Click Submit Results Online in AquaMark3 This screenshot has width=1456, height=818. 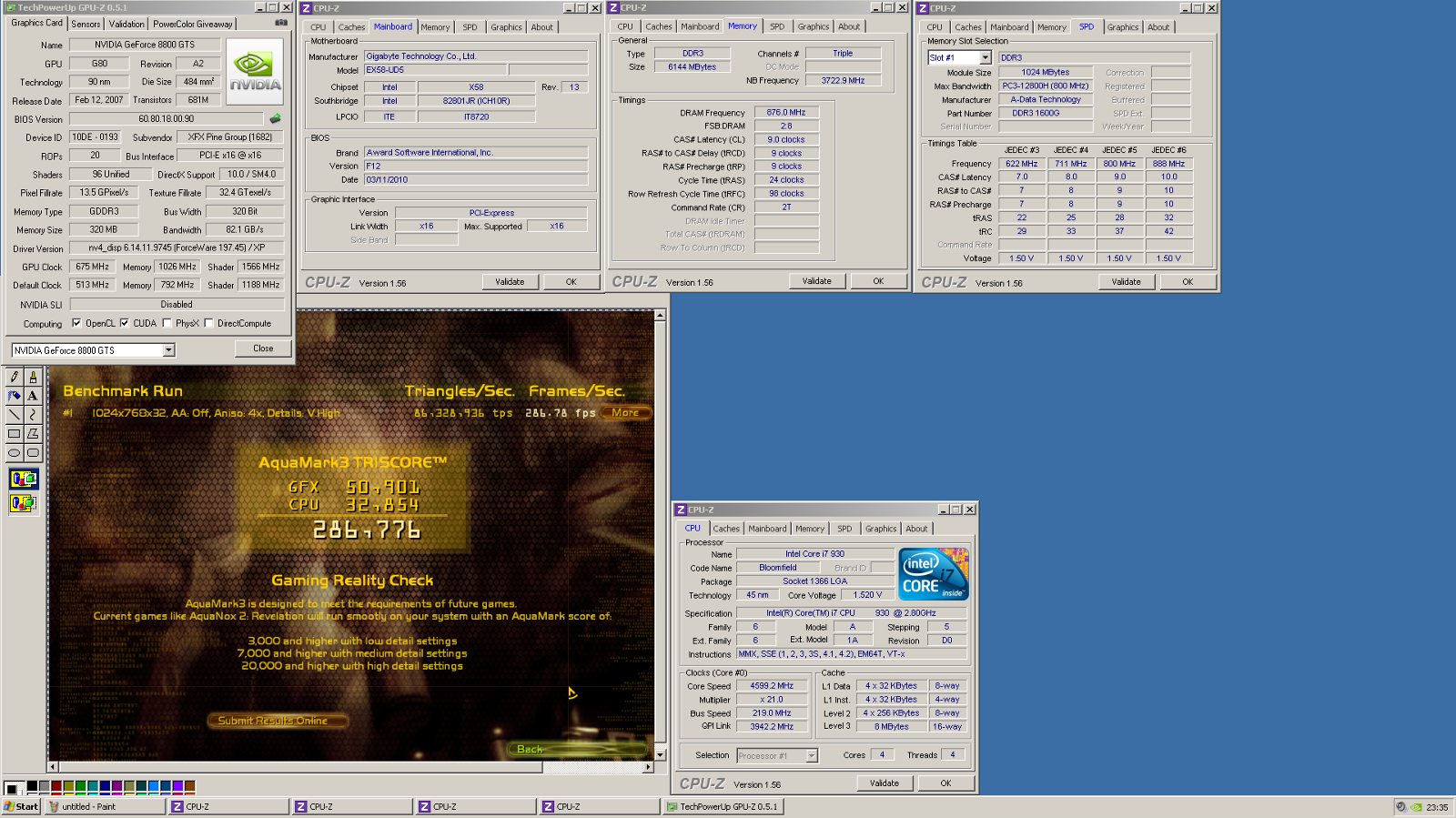pyautogui.click(x=278, y=721)
